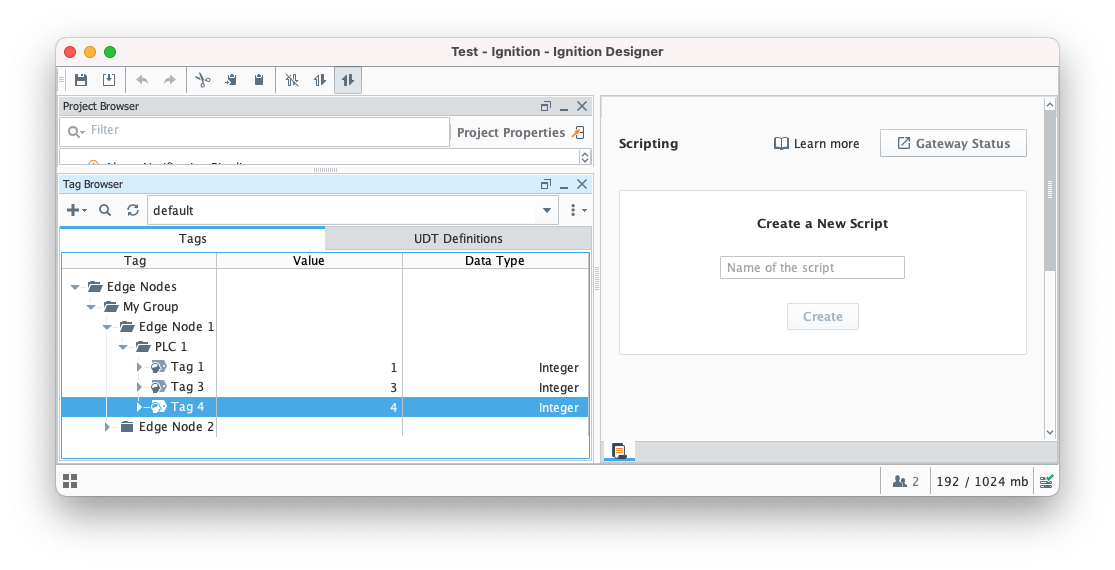The image size is (1115, 570).
Task: Minimize the Project Browser panel
Action: 564,107
